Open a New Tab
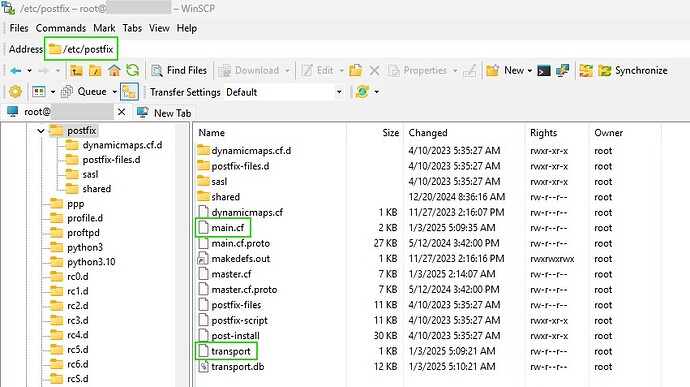Image resolution: width=690 pixels, height=387 pixels. [x=164, y=113]
